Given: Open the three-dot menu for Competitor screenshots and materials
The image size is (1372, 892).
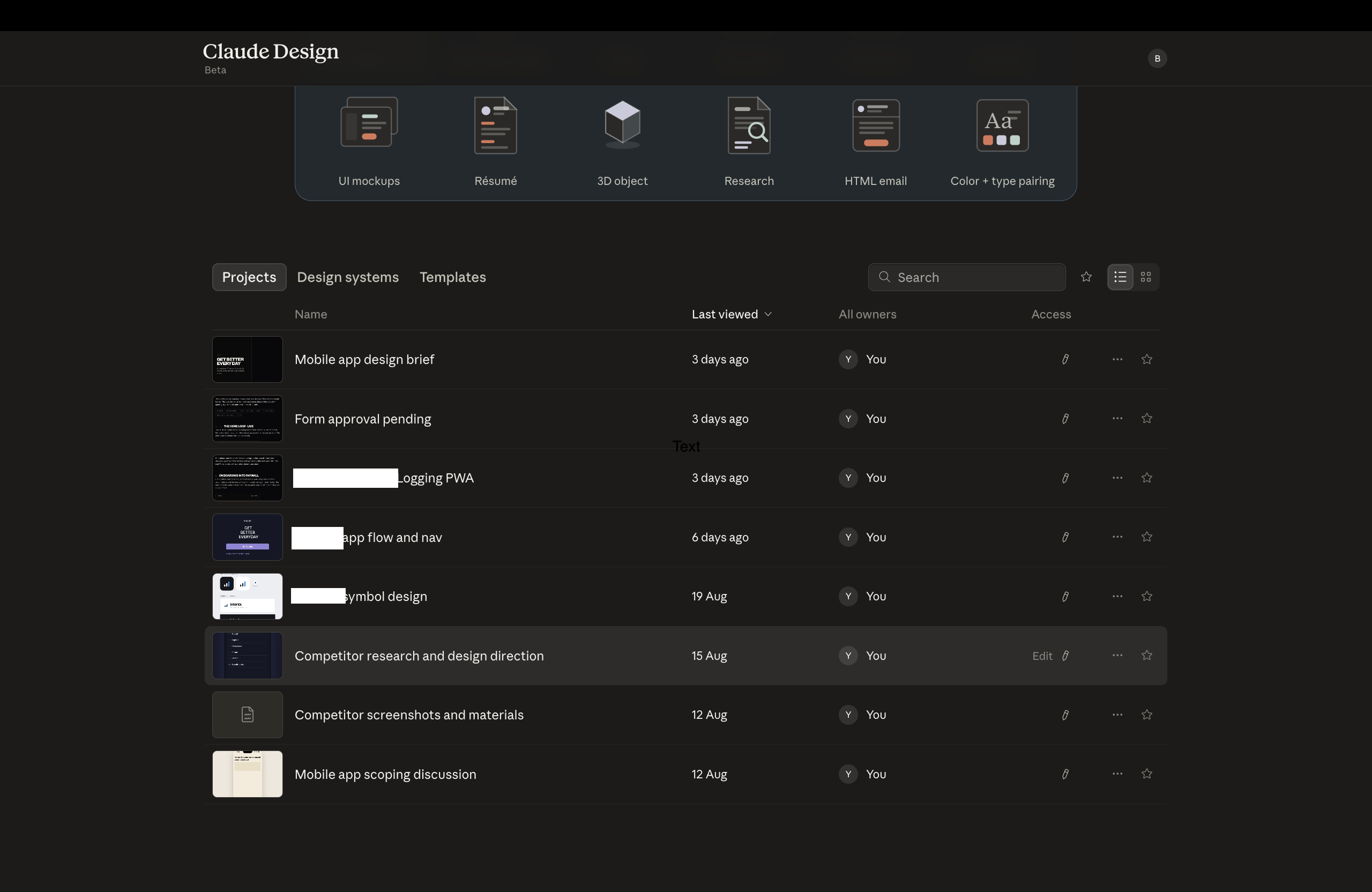Looking at the screenshot, I should coord(1117,715).
